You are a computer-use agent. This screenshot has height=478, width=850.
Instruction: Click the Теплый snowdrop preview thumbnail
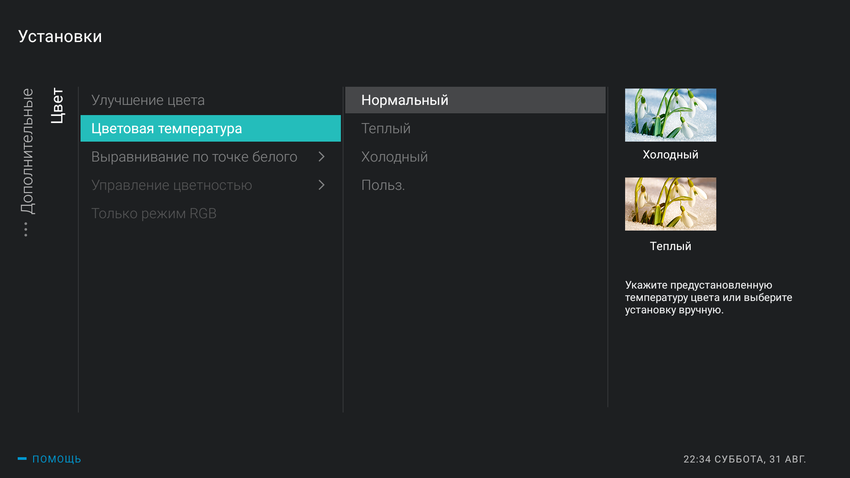coord(670,205)
